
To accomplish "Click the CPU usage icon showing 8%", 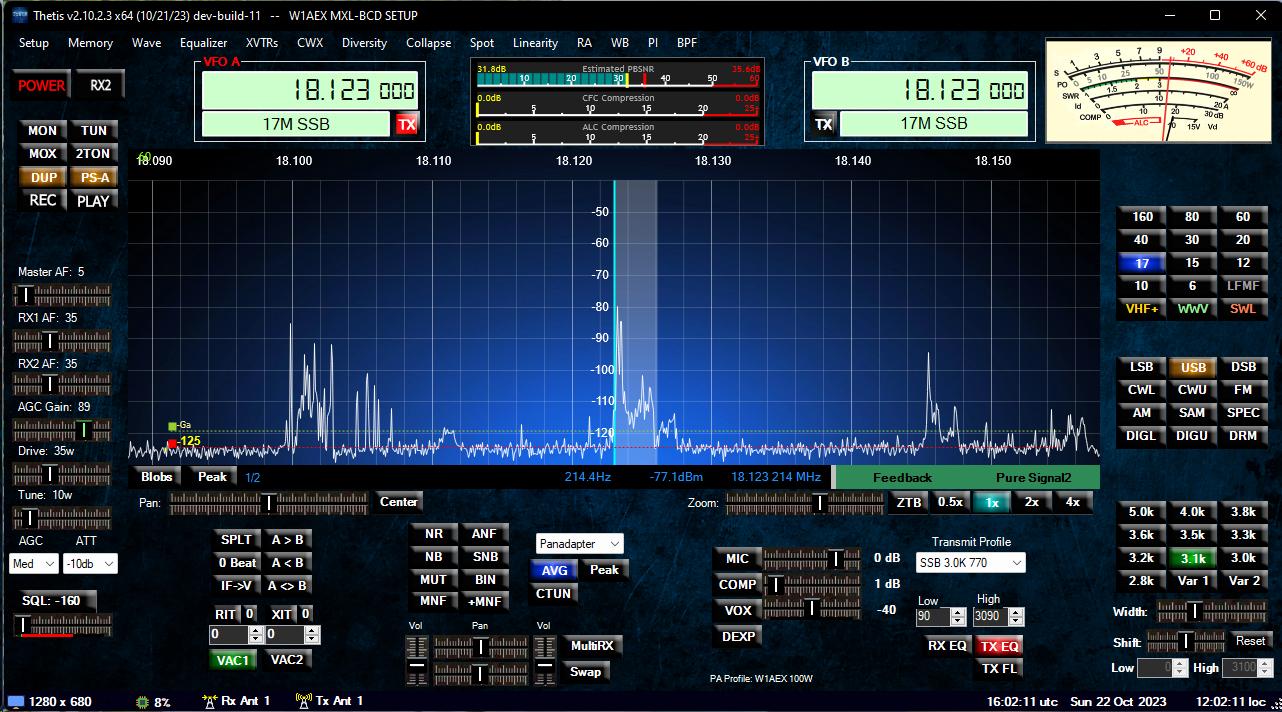I will point(143,702).
